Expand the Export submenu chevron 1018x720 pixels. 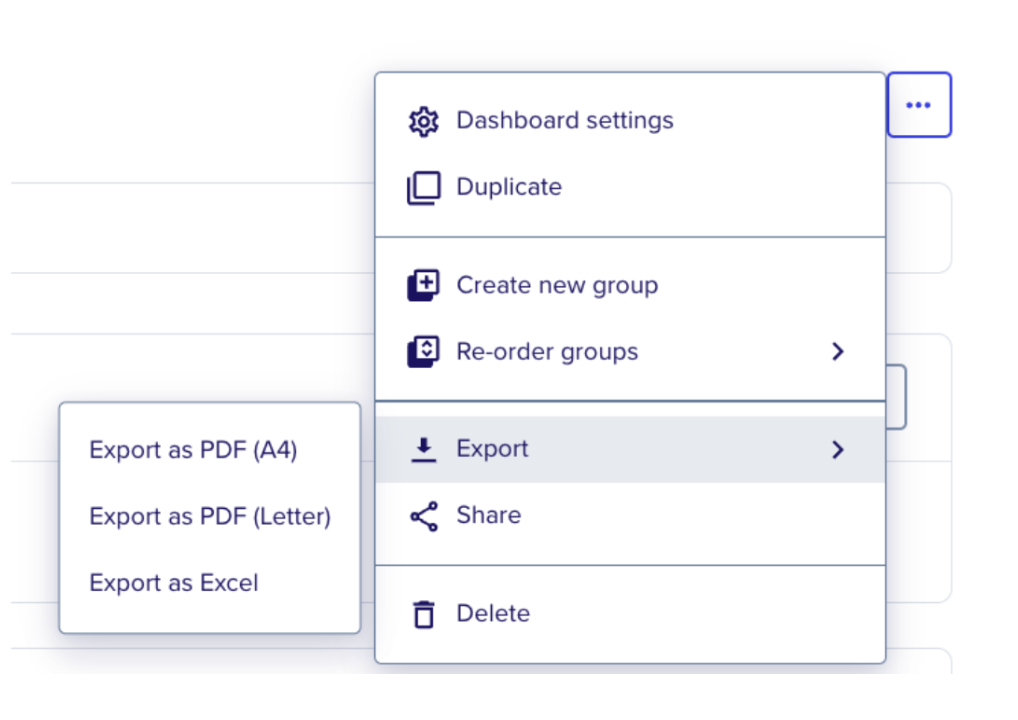click(838, 449)
